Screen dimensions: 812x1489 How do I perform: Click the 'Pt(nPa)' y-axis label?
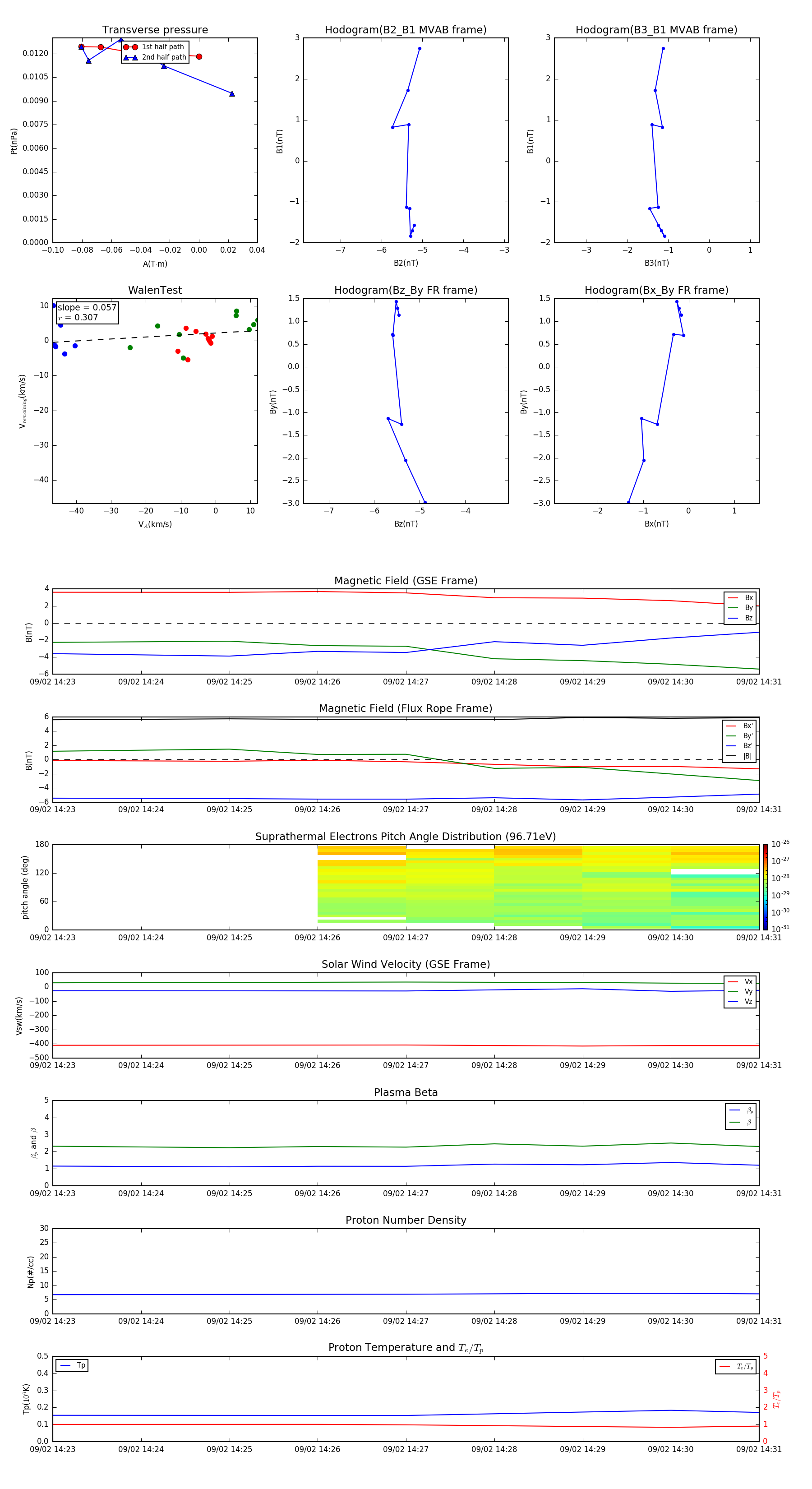[x=14, y=140]
